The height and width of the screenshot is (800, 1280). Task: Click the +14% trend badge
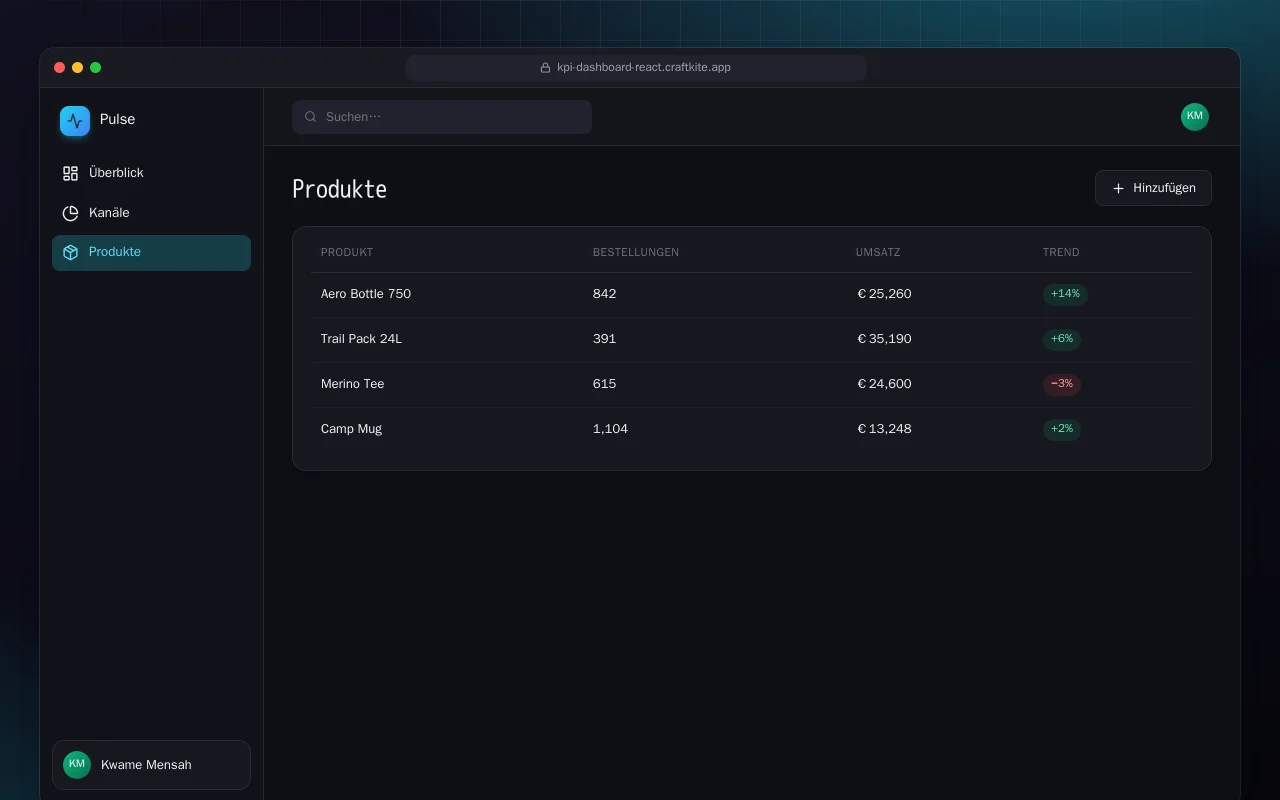(1065, 294)
